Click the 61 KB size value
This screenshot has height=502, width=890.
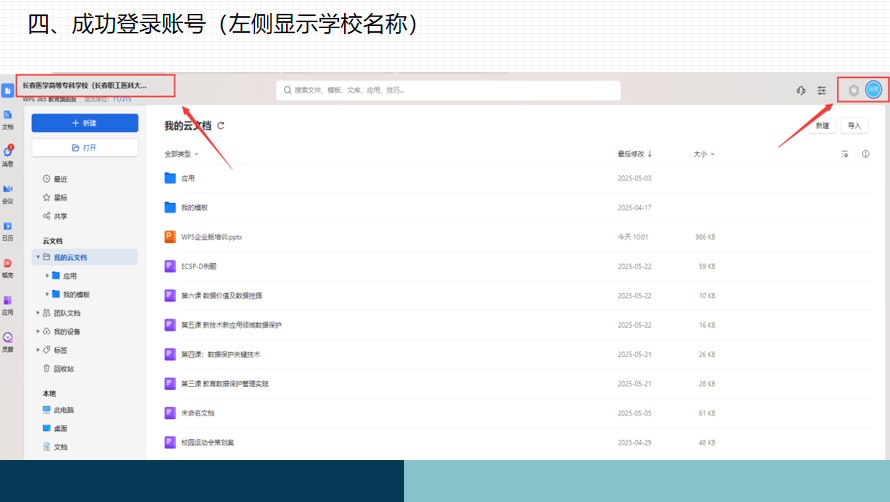pos(707,413)
